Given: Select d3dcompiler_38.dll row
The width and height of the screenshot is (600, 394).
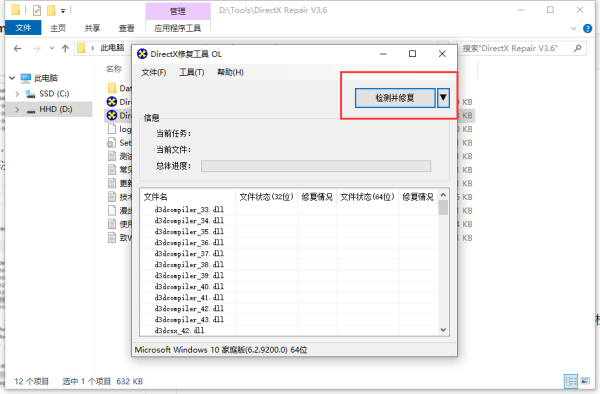Looking at the screenshot, I should [289, 265].
